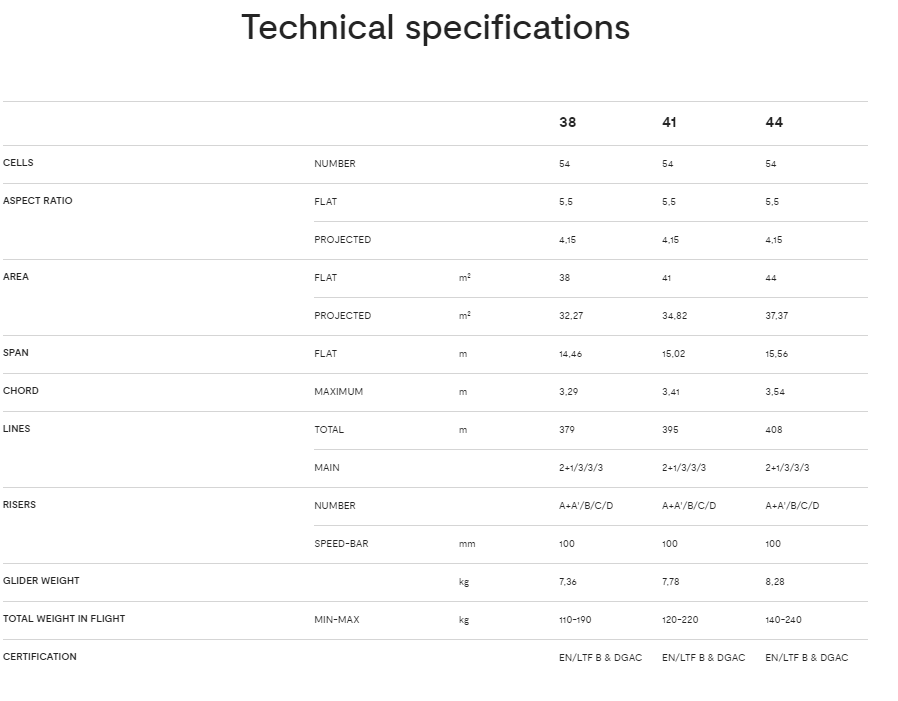Click the CERTIFICATION row label
898x701 pixels.
[x=40, y=657]
